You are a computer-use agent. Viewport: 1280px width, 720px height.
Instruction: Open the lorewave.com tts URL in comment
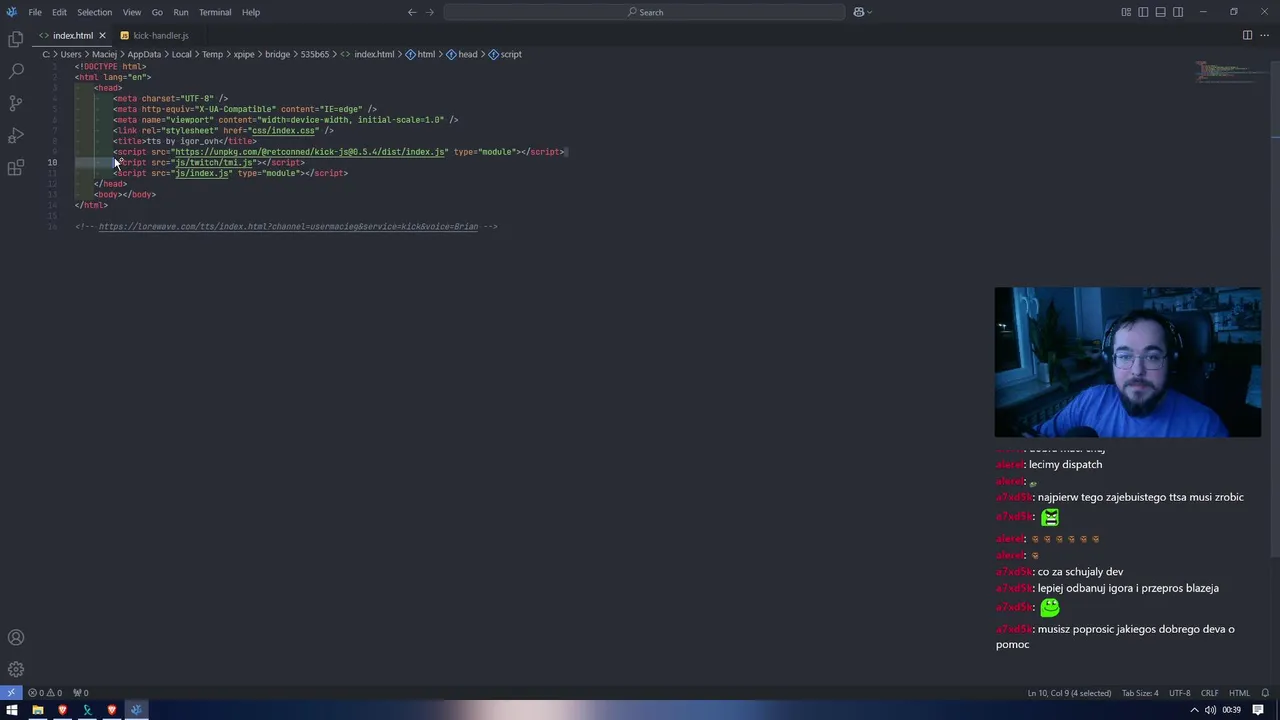(x=288, y=227)
